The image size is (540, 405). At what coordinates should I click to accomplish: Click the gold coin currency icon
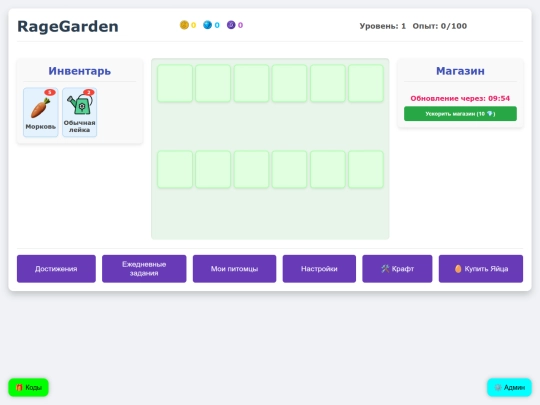coord(184,25)
